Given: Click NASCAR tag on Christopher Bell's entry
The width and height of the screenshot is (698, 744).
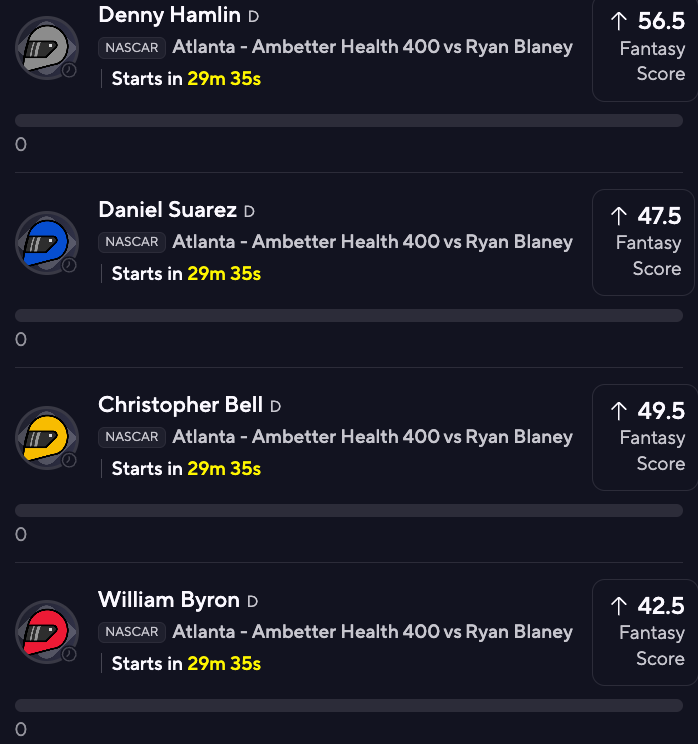Looking at the screenshot, I should pyautogui.click(x=132, y=437).
